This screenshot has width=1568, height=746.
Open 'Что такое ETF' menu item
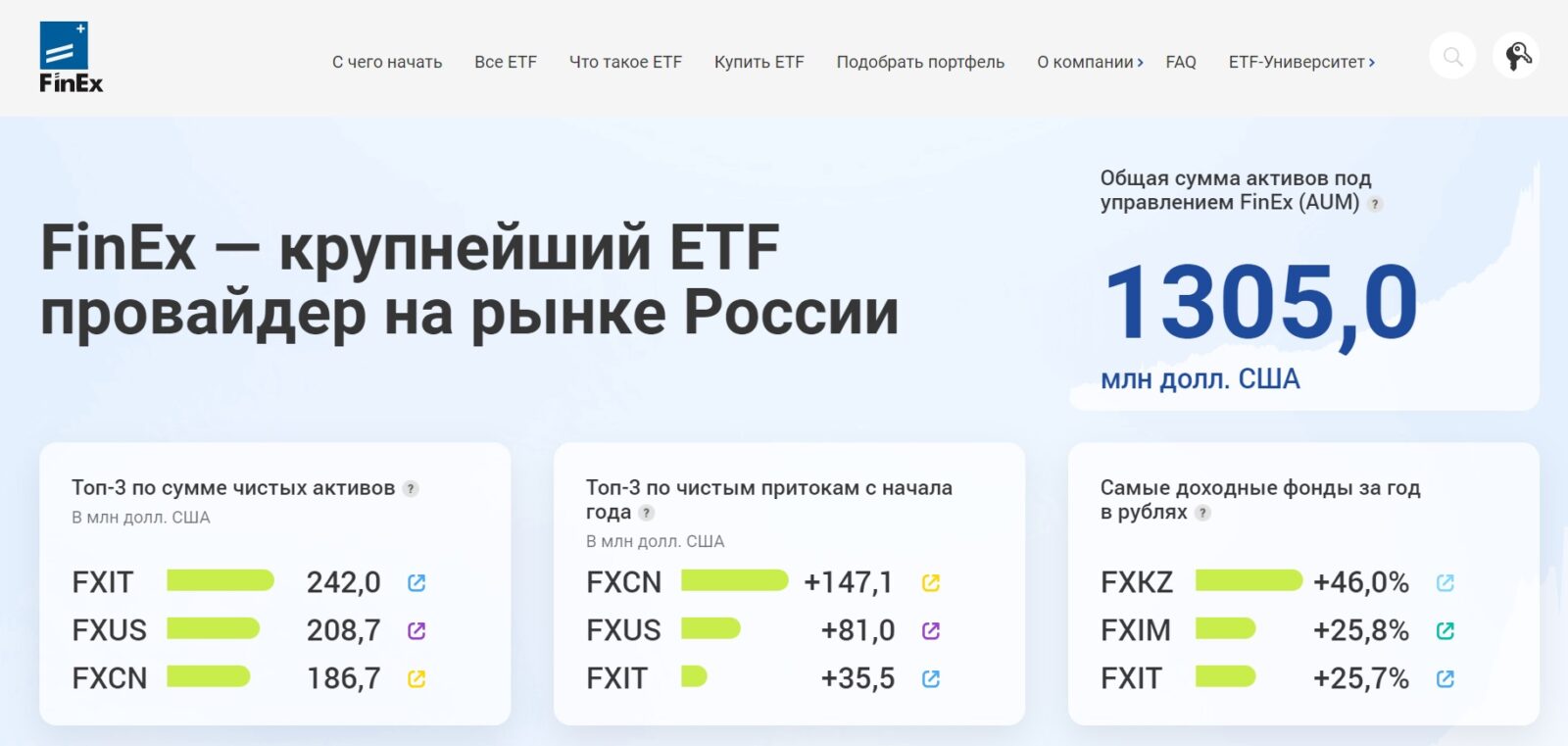pos(625,62)
